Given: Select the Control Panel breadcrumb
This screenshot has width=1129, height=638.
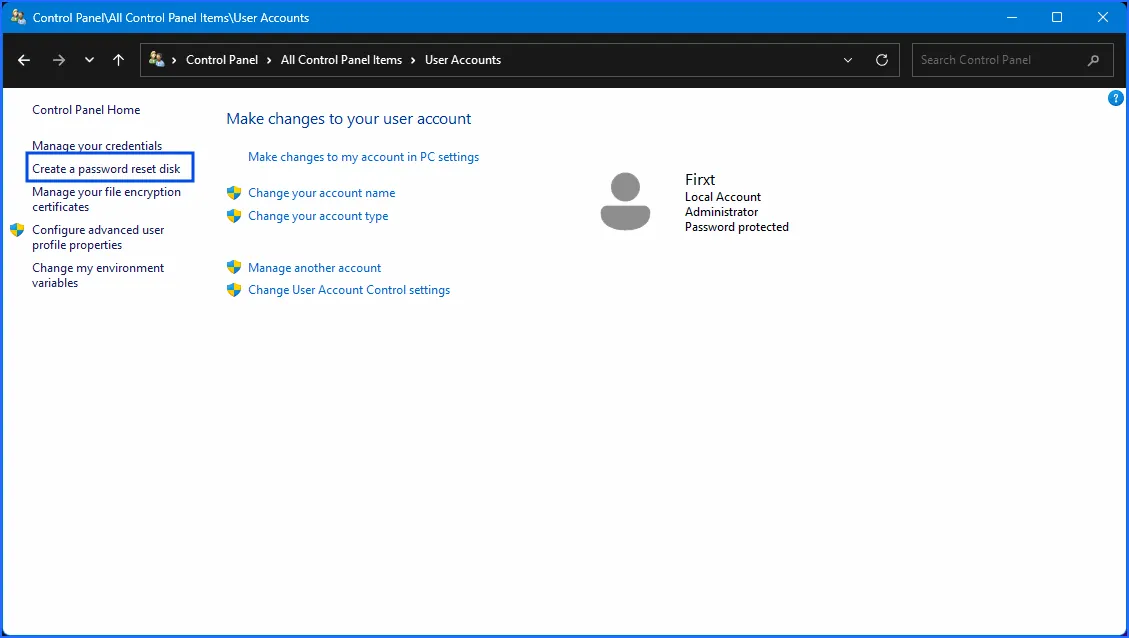Looking at the screenshot, I should [x=222, y=60].
